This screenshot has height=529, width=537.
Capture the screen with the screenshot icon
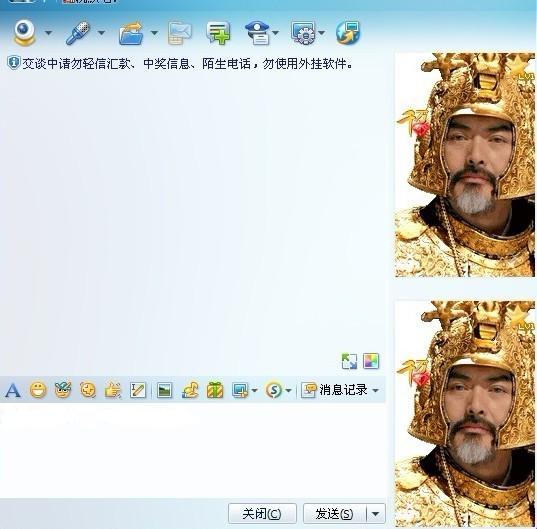(x=240, y=390)
